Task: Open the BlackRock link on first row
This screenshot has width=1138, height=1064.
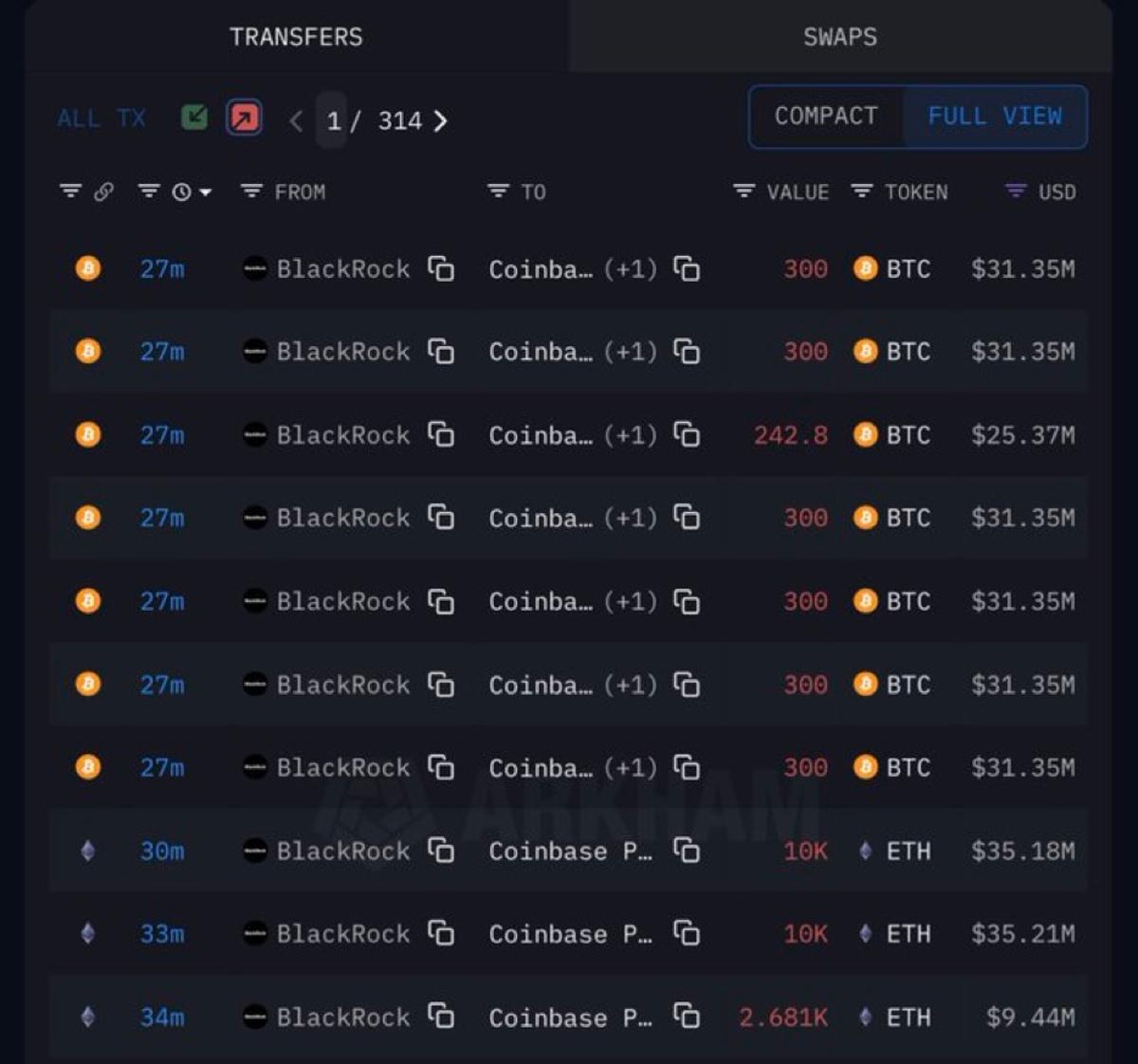Action: pyautogui.click(x=341, y=269)
